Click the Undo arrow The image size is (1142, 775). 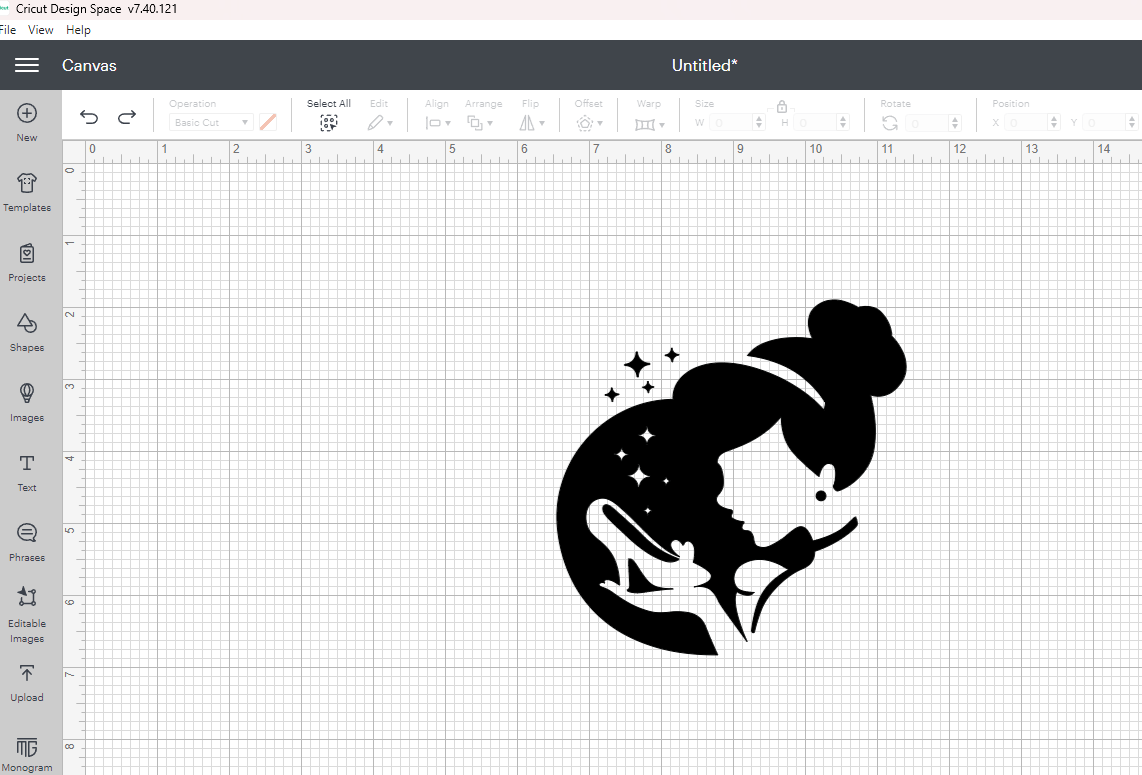point(89,117)
